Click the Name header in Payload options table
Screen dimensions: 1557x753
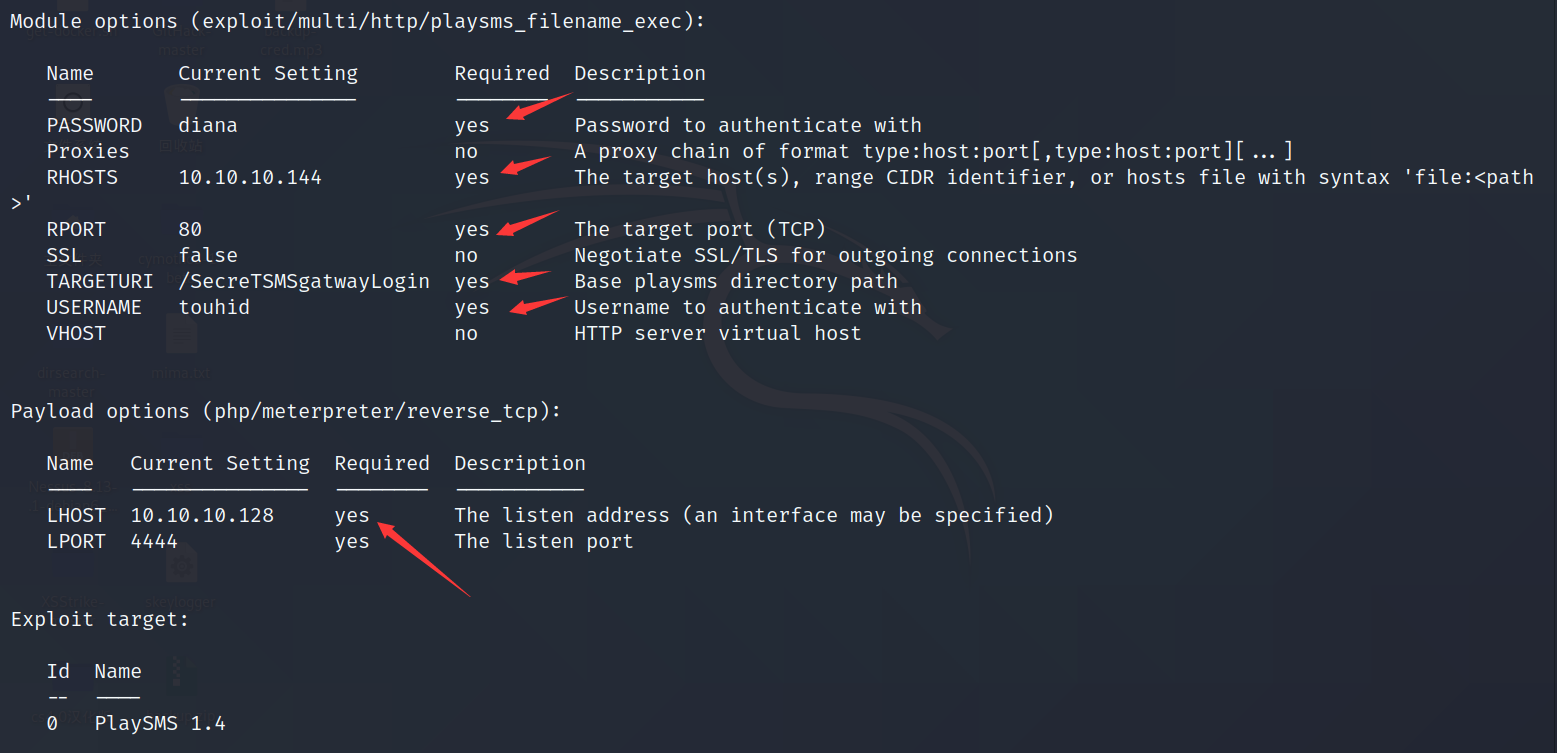click(x=70, y=463)
